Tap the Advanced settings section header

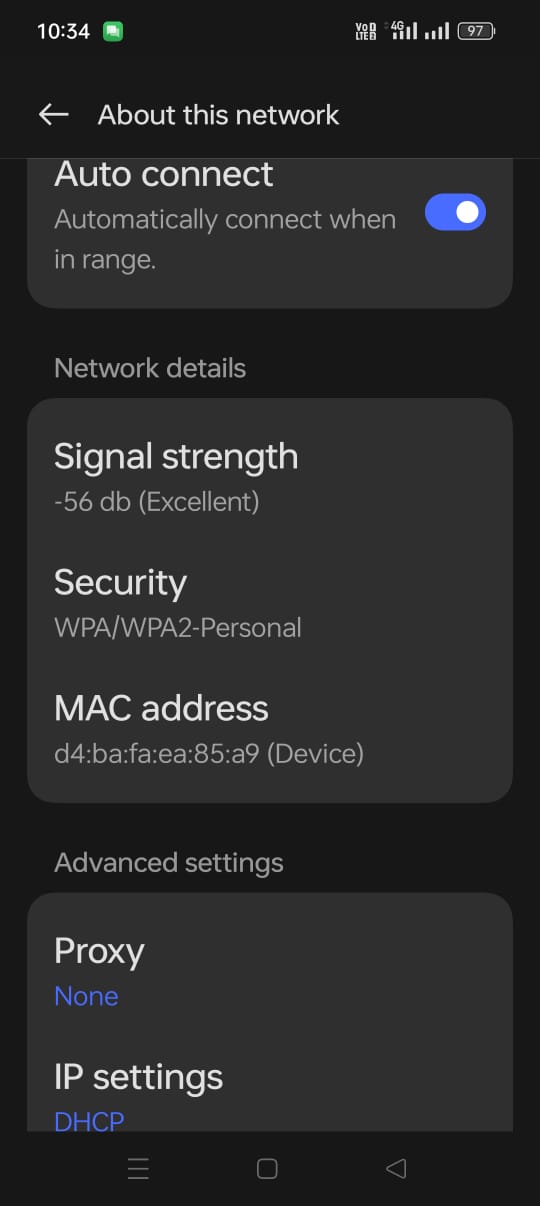169,862
